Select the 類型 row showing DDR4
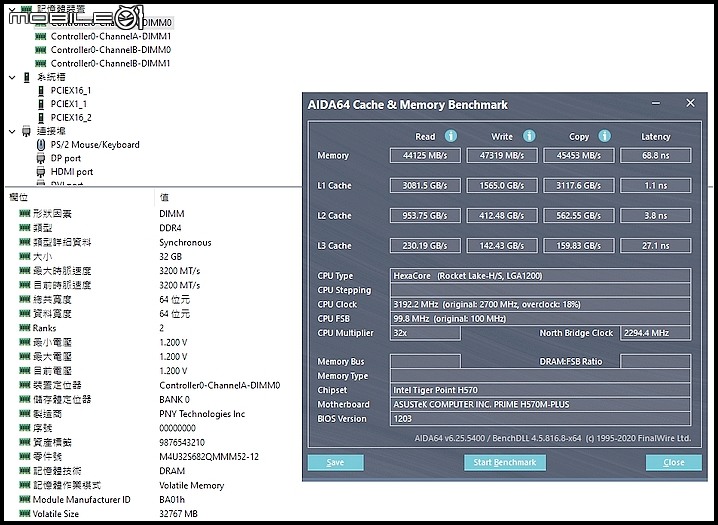 pos(151,228)
